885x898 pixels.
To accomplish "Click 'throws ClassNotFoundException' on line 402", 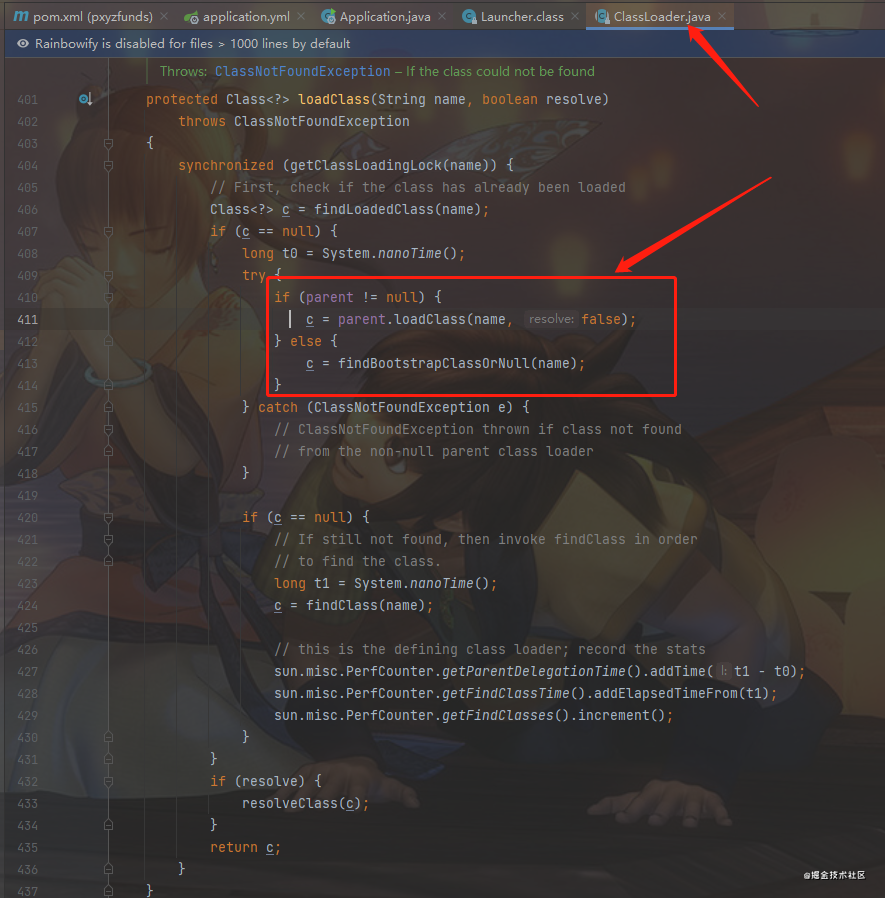I will point(294,121).
